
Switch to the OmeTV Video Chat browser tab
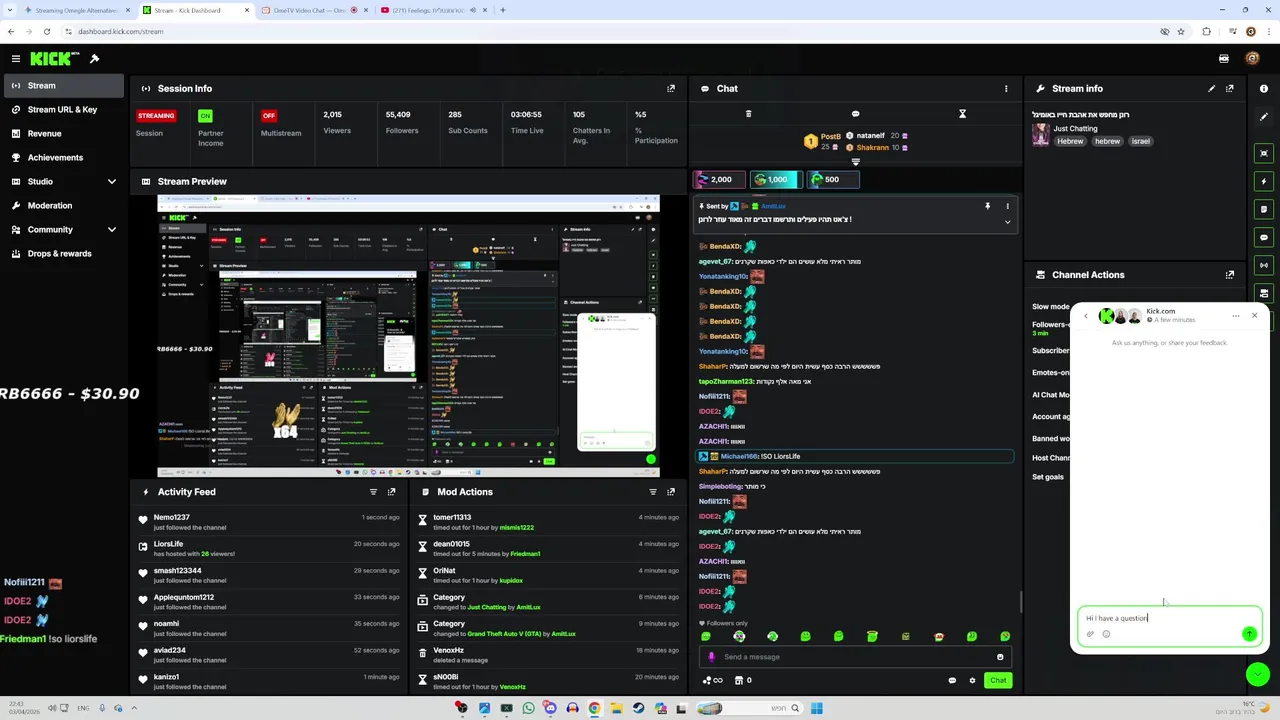[313, 10]
